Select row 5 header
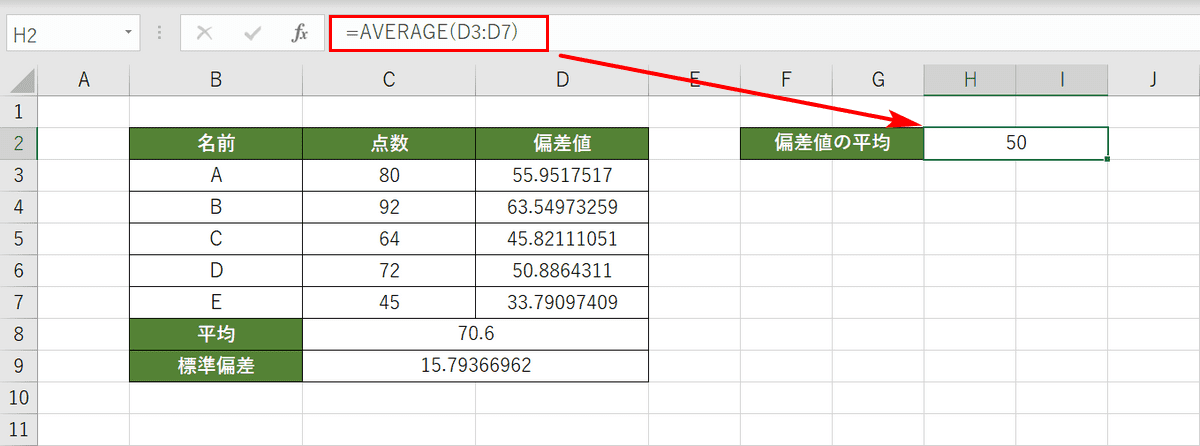Viewport: 1200px width, 446px height. pos(19,239)
